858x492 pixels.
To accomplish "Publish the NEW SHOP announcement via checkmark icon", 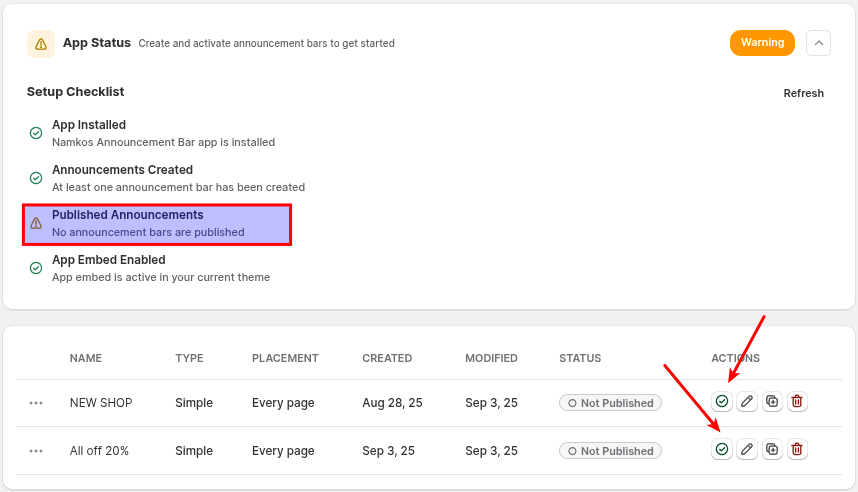I will pyautogui.click(x=722, y=402).
